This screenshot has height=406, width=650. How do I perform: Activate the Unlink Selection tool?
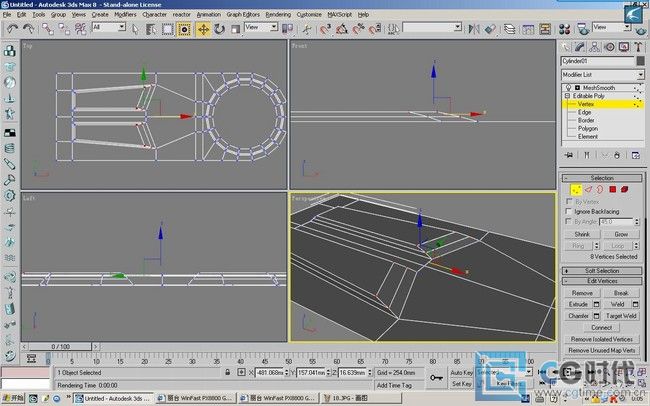point(64,29)
